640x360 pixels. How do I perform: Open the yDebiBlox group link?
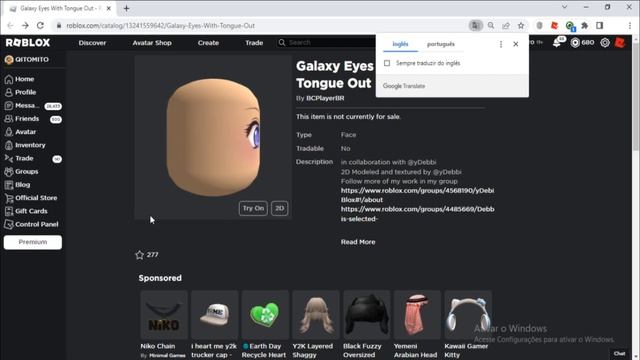coord(418,195)
